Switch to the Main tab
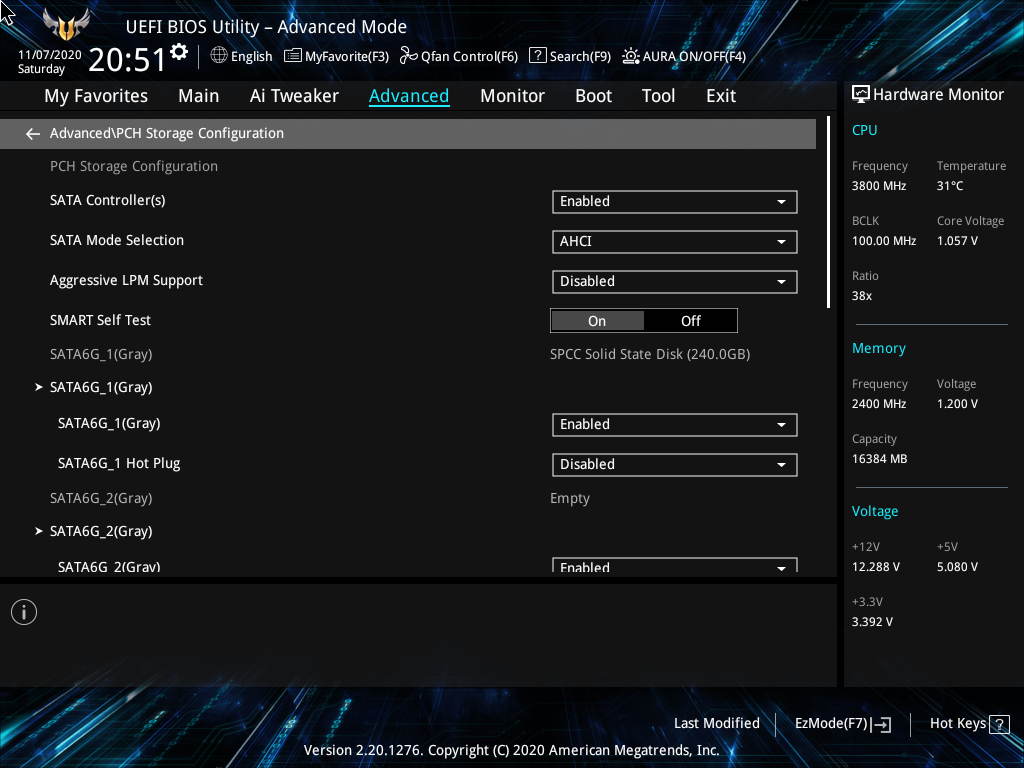This screenshot has height=768, width=1024. 199,96
